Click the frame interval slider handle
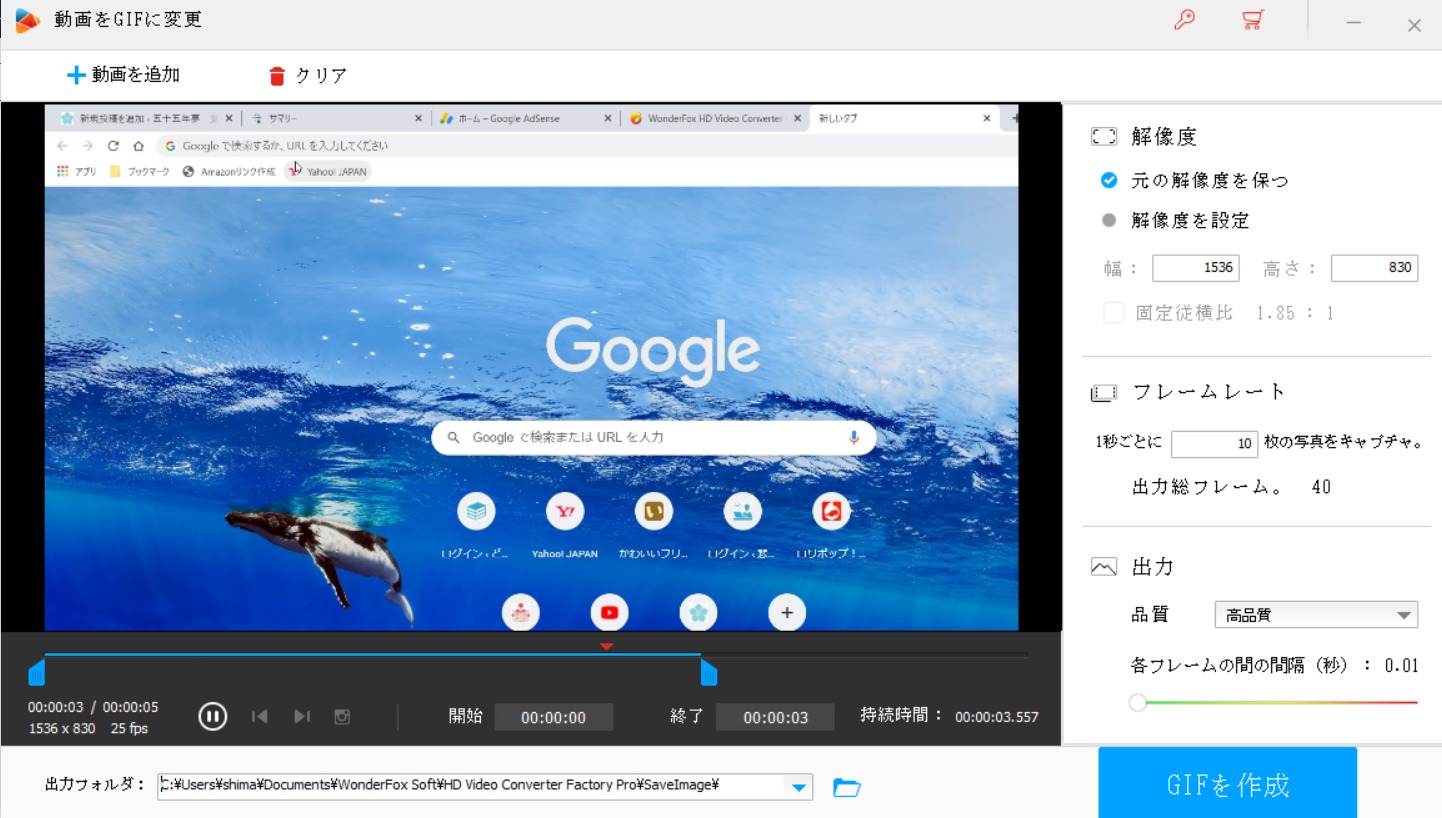This screenshot has width=1442, height=818. point(1137,703)
